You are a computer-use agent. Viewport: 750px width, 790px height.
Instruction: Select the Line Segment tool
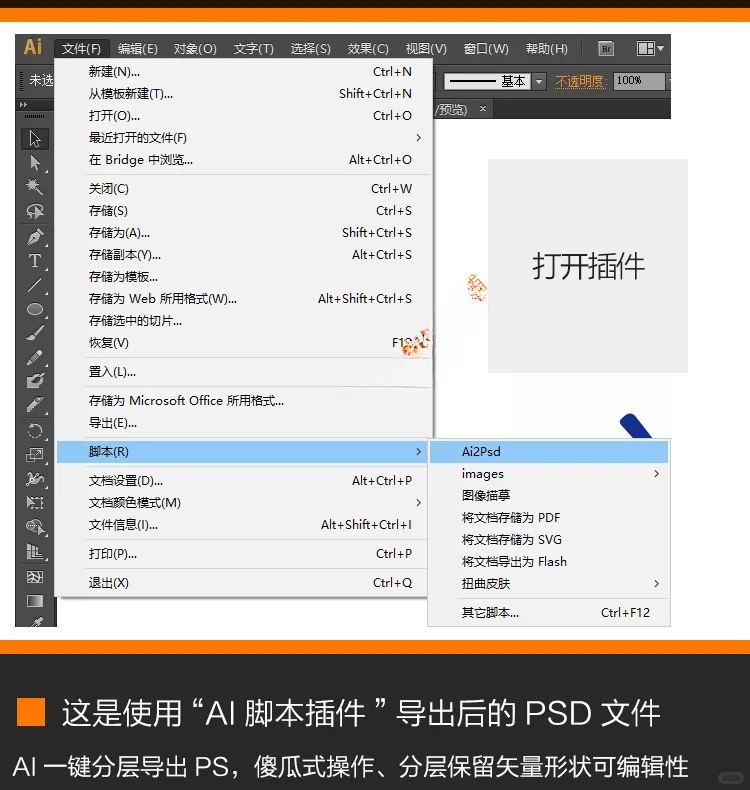click(35, 285)
